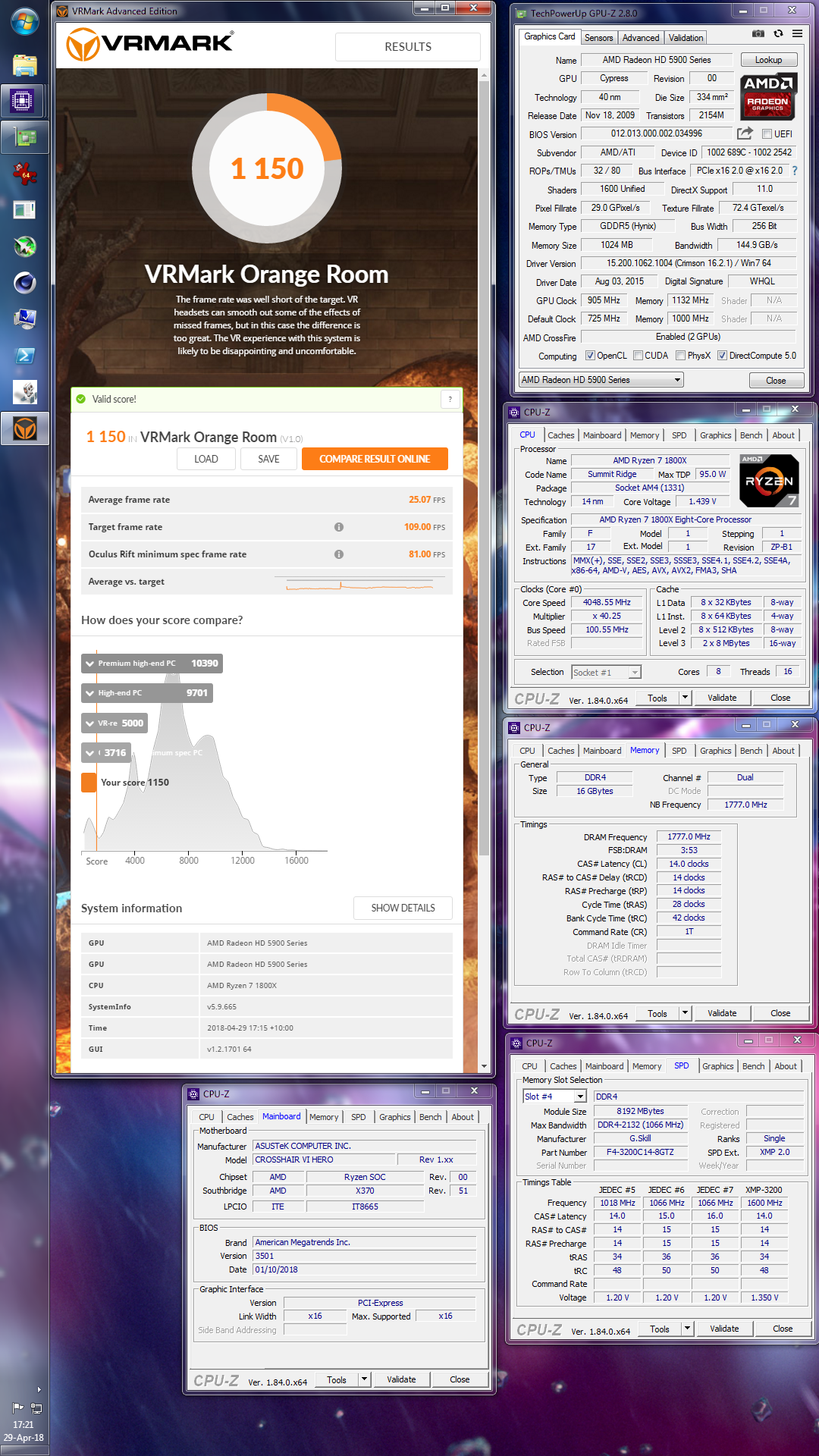Click the VRMark logo in the header
819x1456 pixels.
coord(150,44)
